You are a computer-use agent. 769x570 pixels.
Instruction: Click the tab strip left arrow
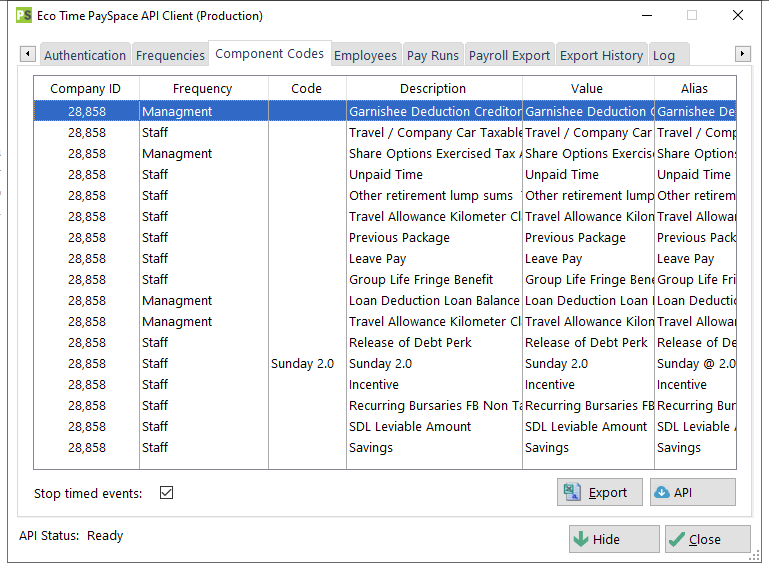(x=27, y=53)
